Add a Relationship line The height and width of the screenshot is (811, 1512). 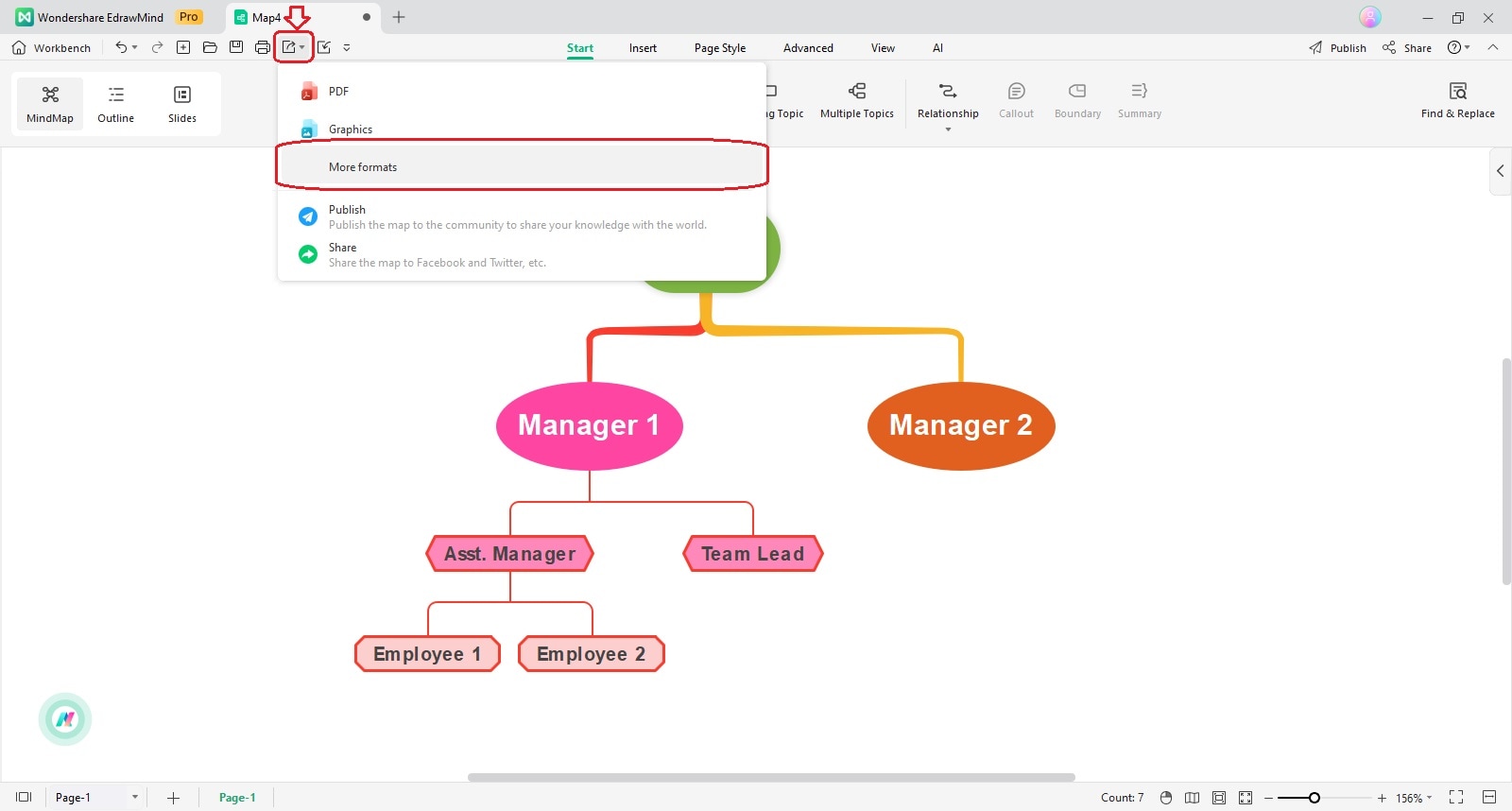[948, 100]
